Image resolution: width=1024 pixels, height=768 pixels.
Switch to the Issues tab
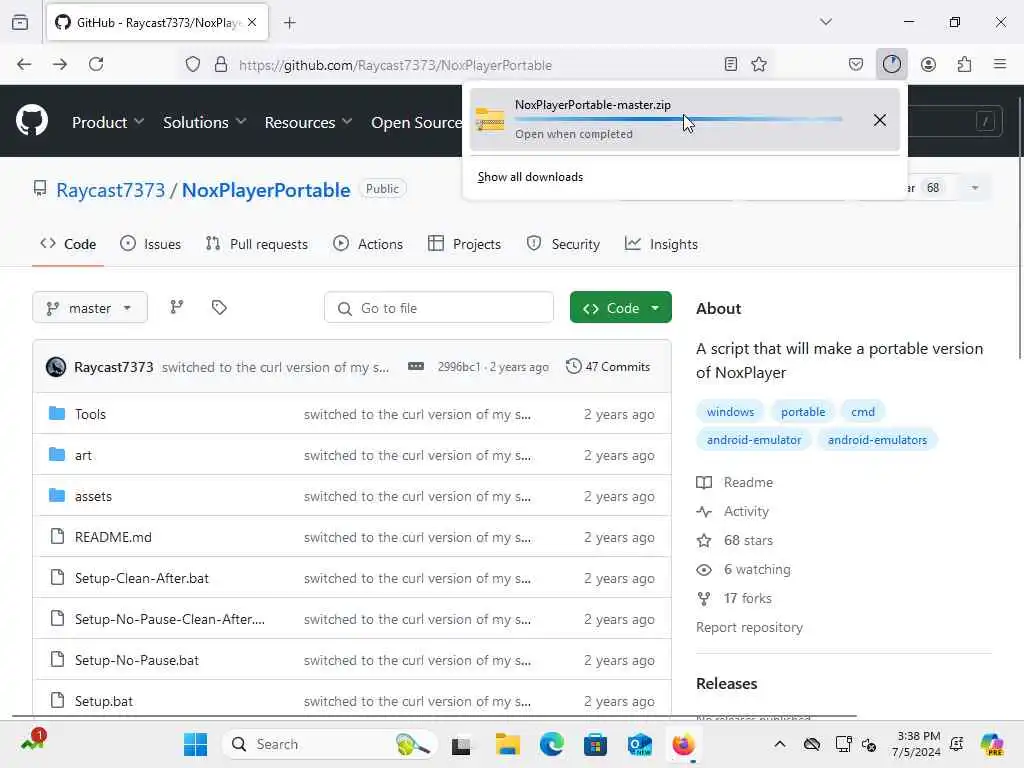click(150, 244)
